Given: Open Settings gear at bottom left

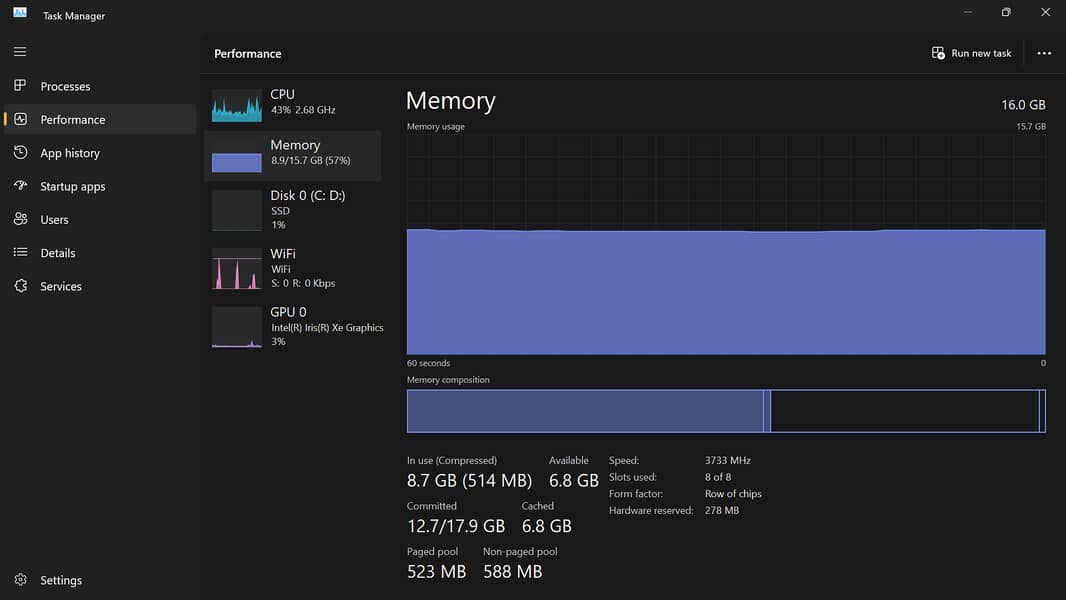Looking at the screenshot, I should click(20, 580).
